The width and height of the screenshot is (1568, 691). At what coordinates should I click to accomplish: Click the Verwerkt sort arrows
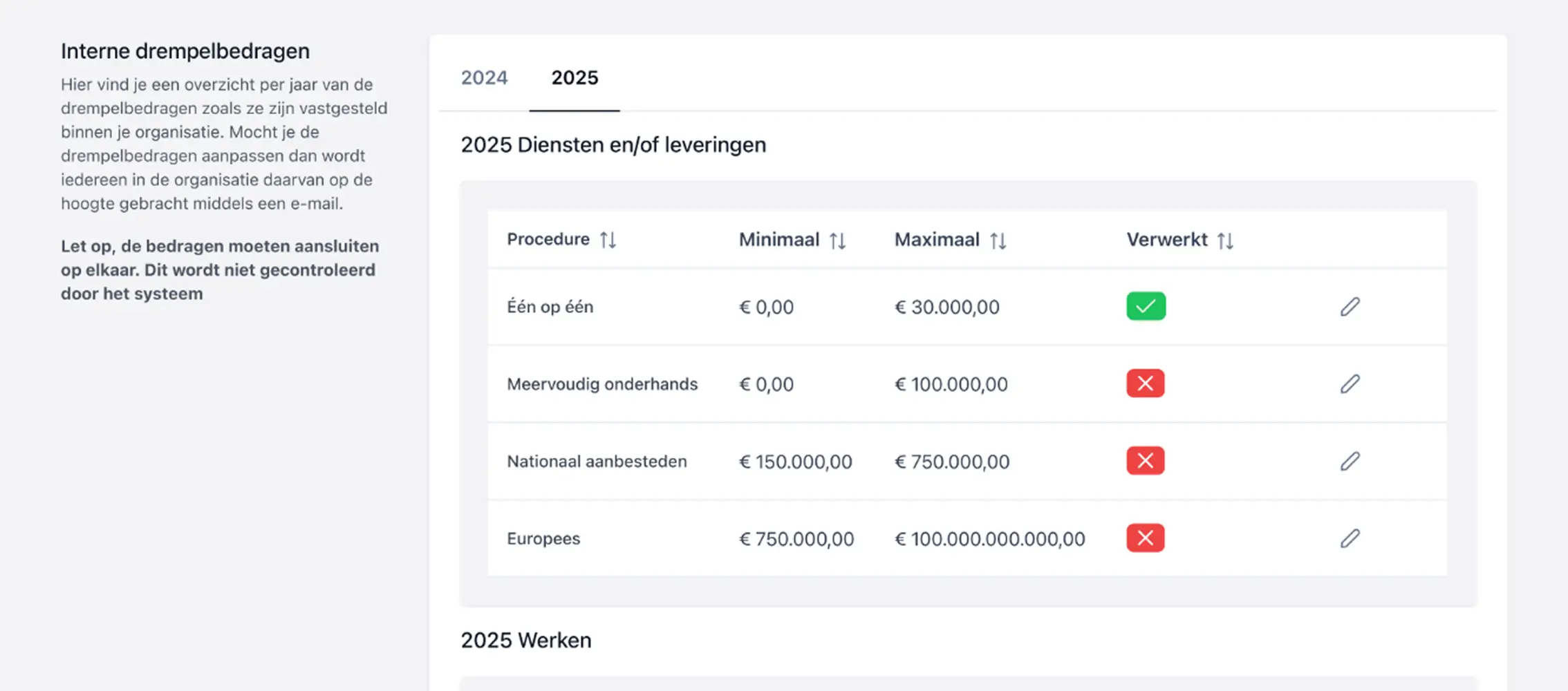[1226, 240]
